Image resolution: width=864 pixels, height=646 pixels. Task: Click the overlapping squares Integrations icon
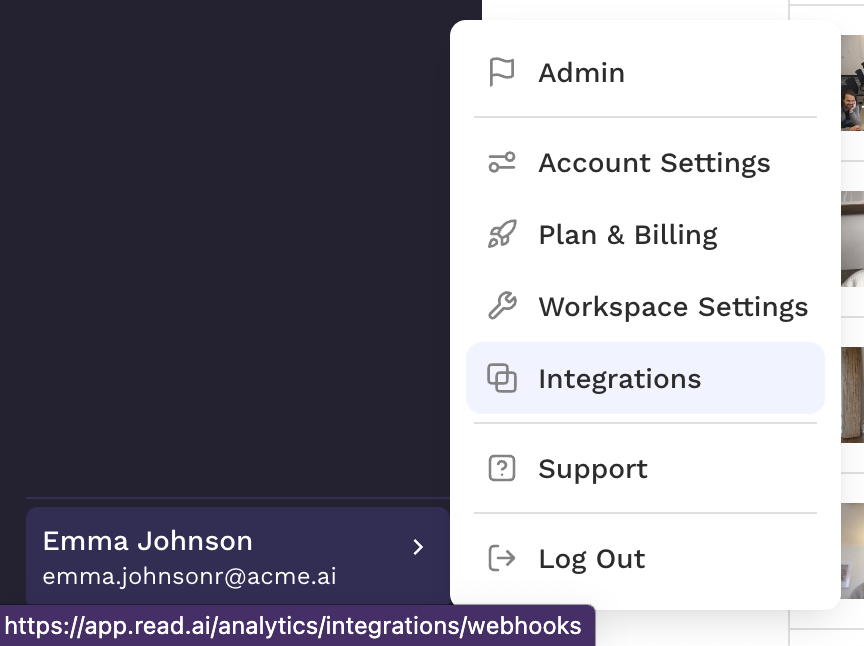501,378
